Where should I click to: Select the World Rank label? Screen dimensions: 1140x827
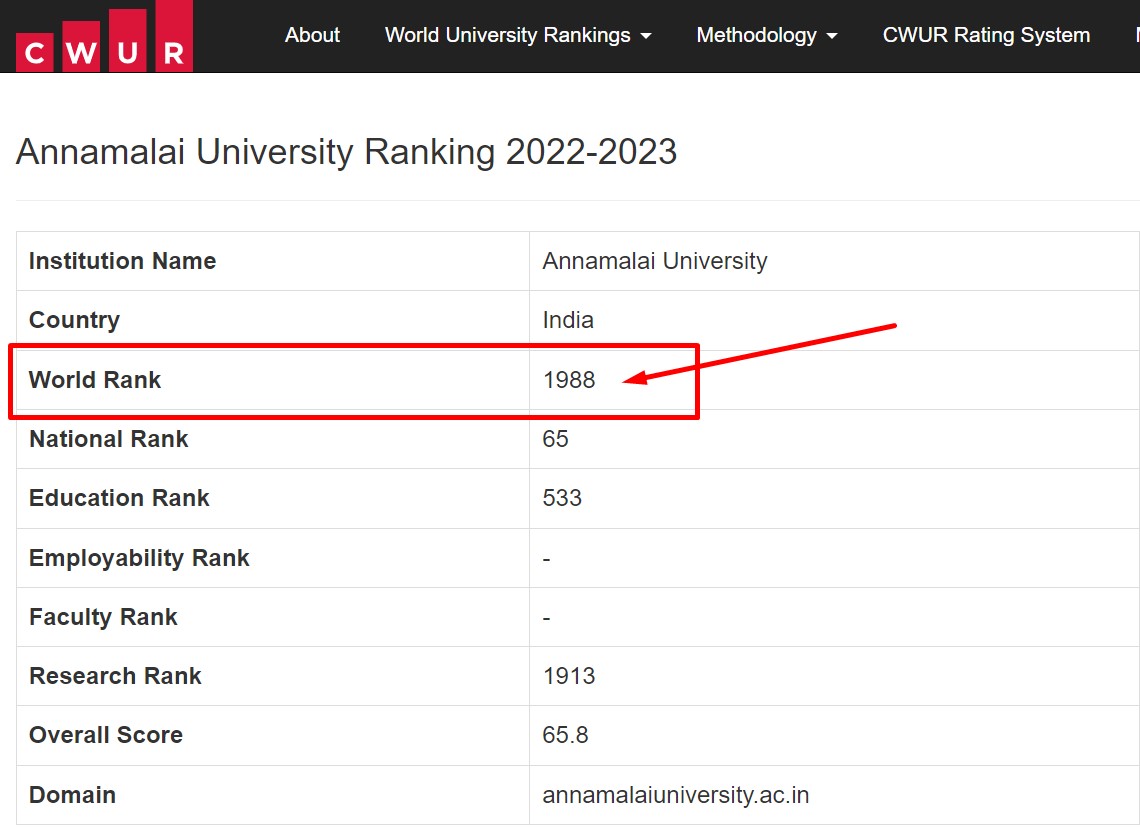95,380
